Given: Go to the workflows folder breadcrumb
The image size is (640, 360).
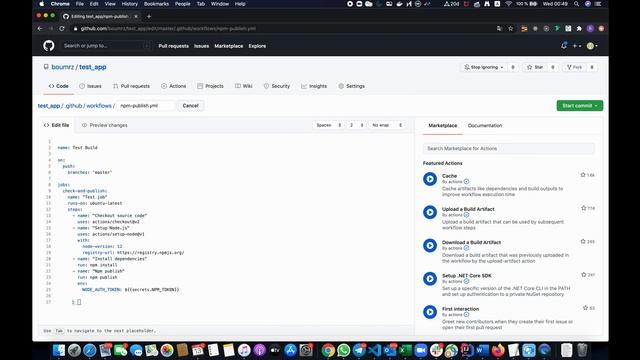Looking at the screenshot, I should [x=99, y=106].
